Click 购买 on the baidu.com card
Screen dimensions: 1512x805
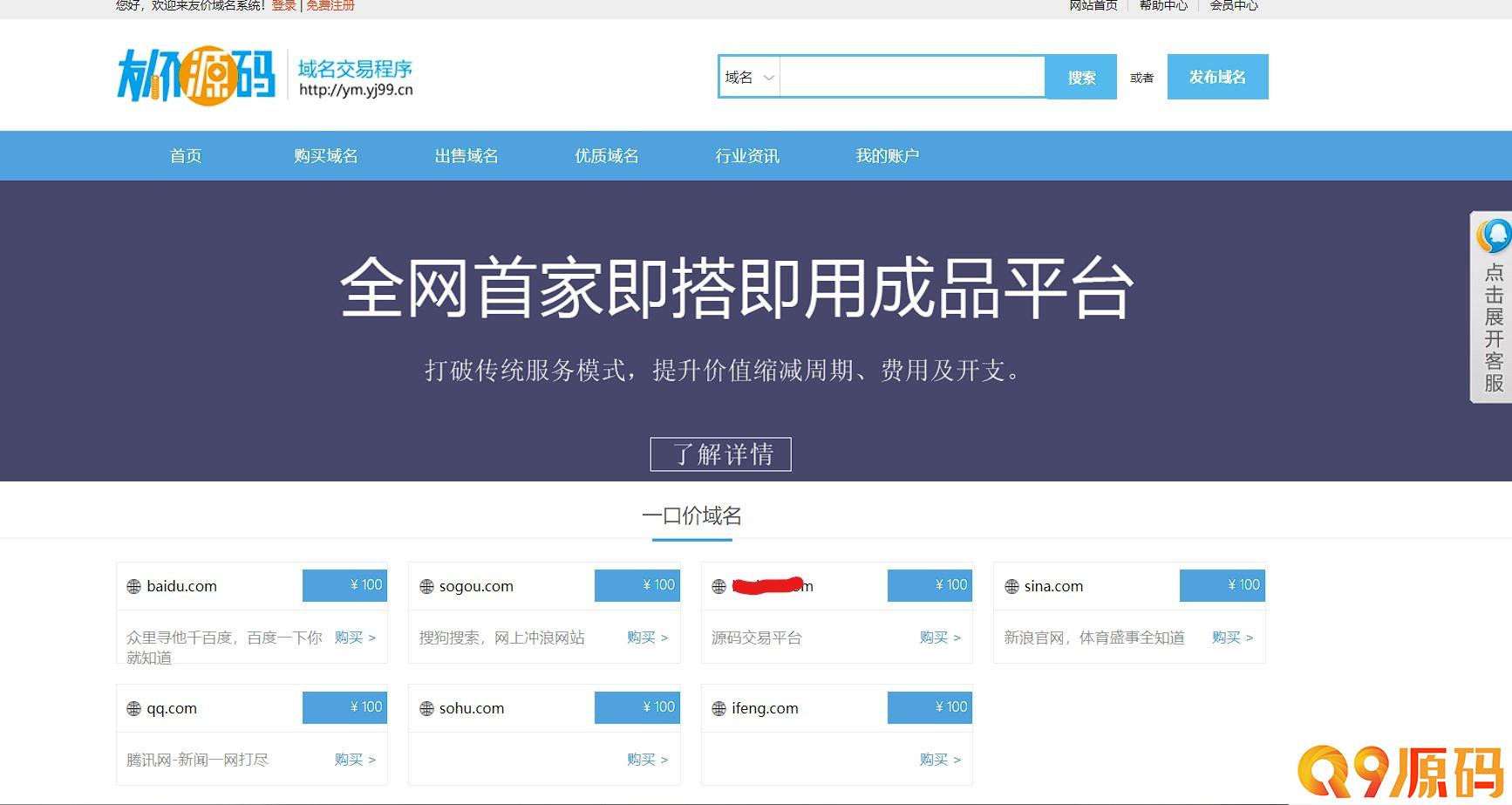(x=355, y=638)
